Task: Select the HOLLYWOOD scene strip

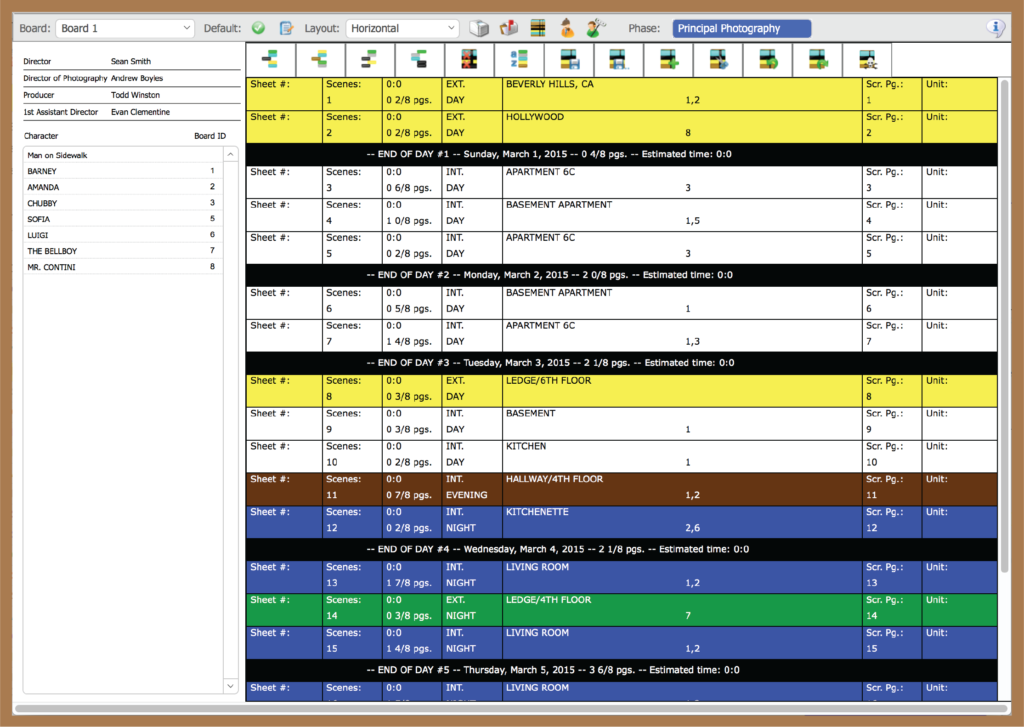Action: (622, 127)
